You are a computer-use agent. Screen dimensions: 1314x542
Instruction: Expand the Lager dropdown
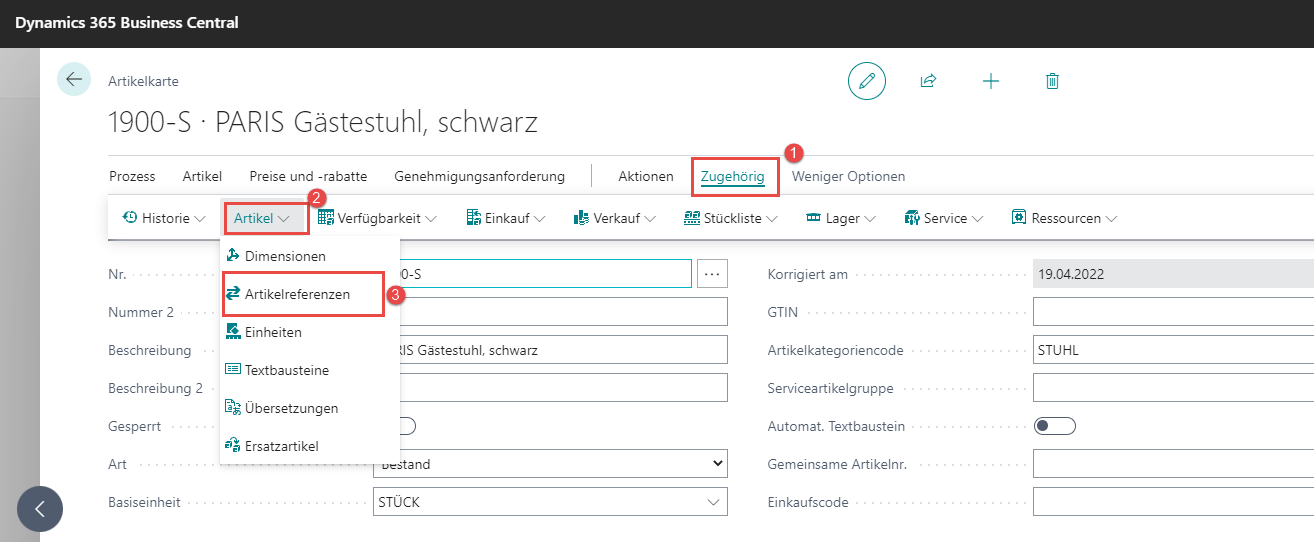click(x=870, y=218)
